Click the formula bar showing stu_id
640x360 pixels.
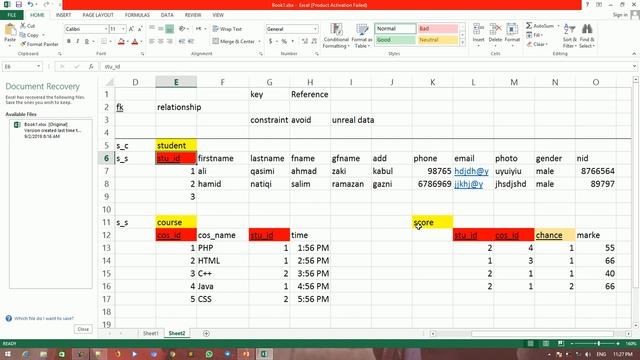tap(365, 67)
